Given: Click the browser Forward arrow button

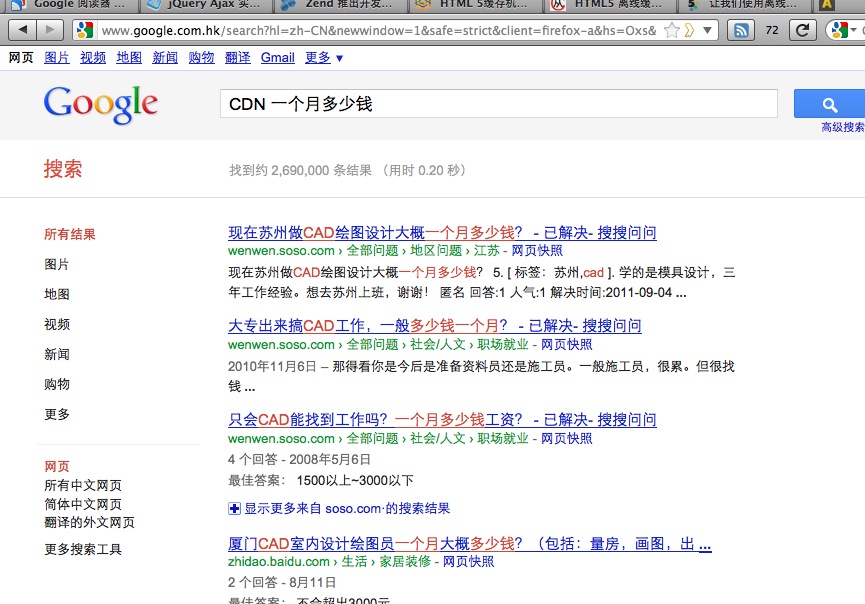Looking at the screenshot, I should [50, 30].
